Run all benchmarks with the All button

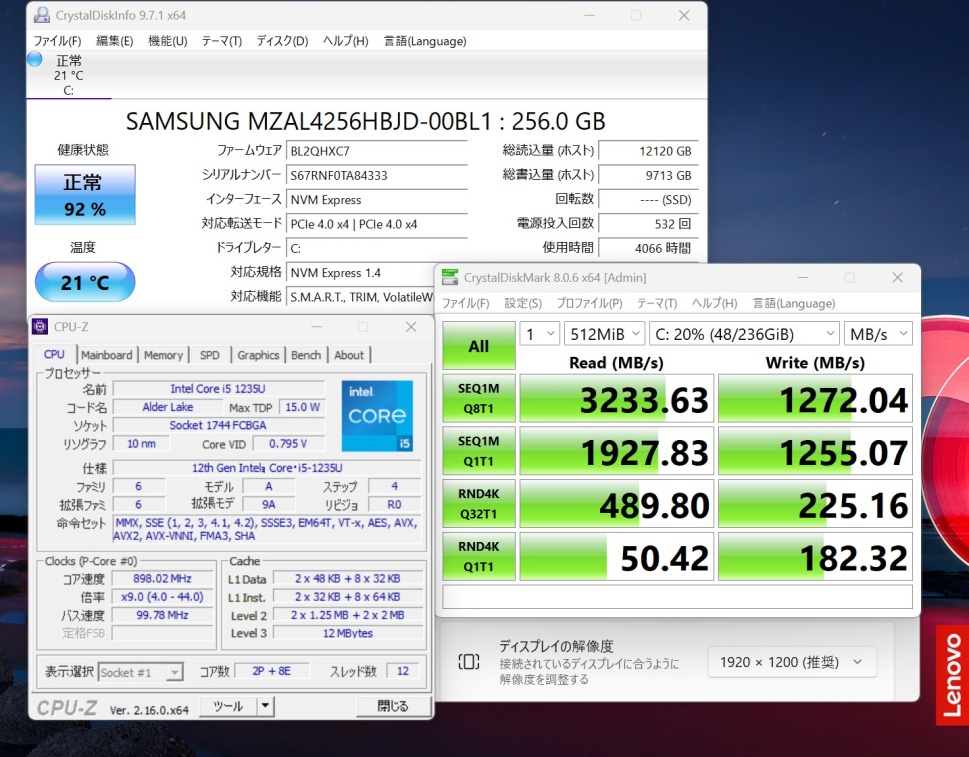478,346
